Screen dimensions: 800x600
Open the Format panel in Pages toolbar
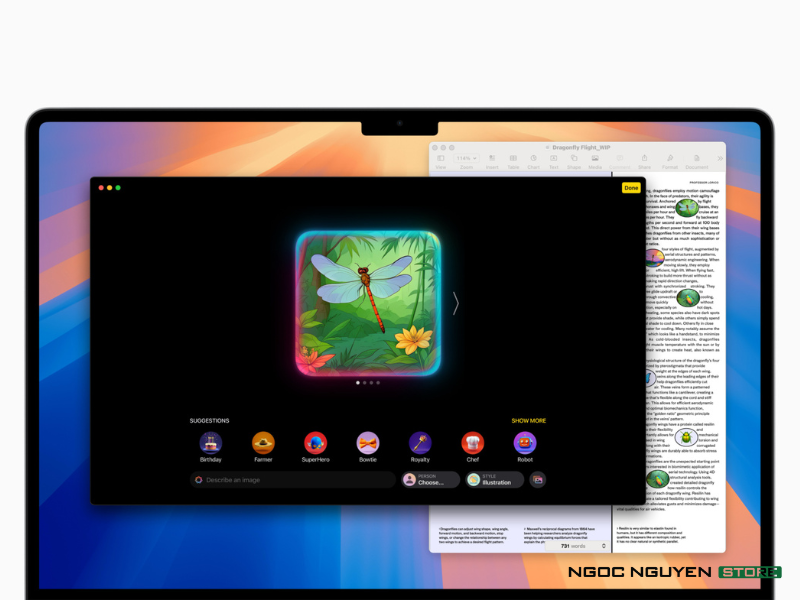click(669, 160)
